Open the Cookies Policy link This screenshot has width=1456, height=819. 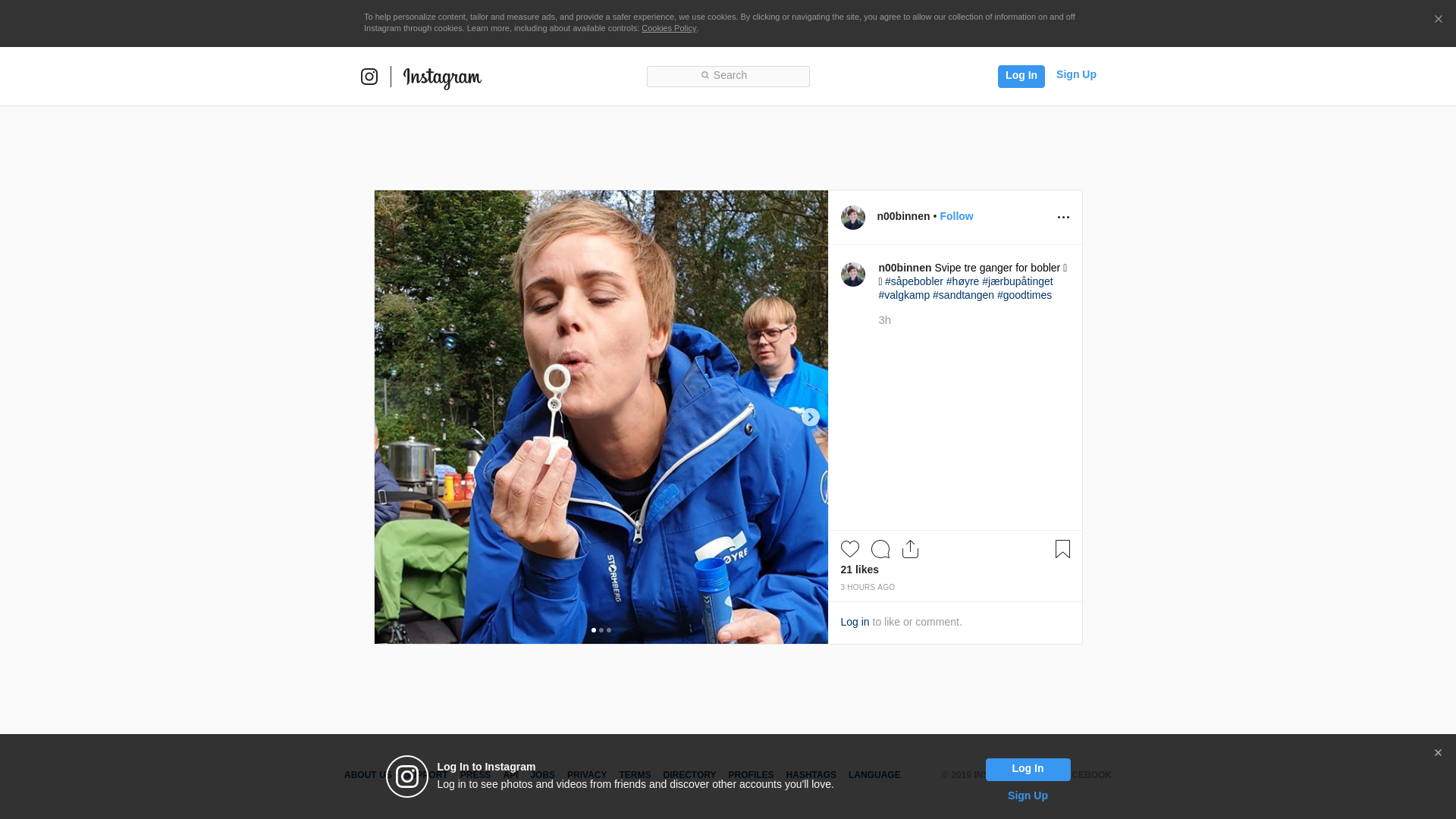click(668, 28)
